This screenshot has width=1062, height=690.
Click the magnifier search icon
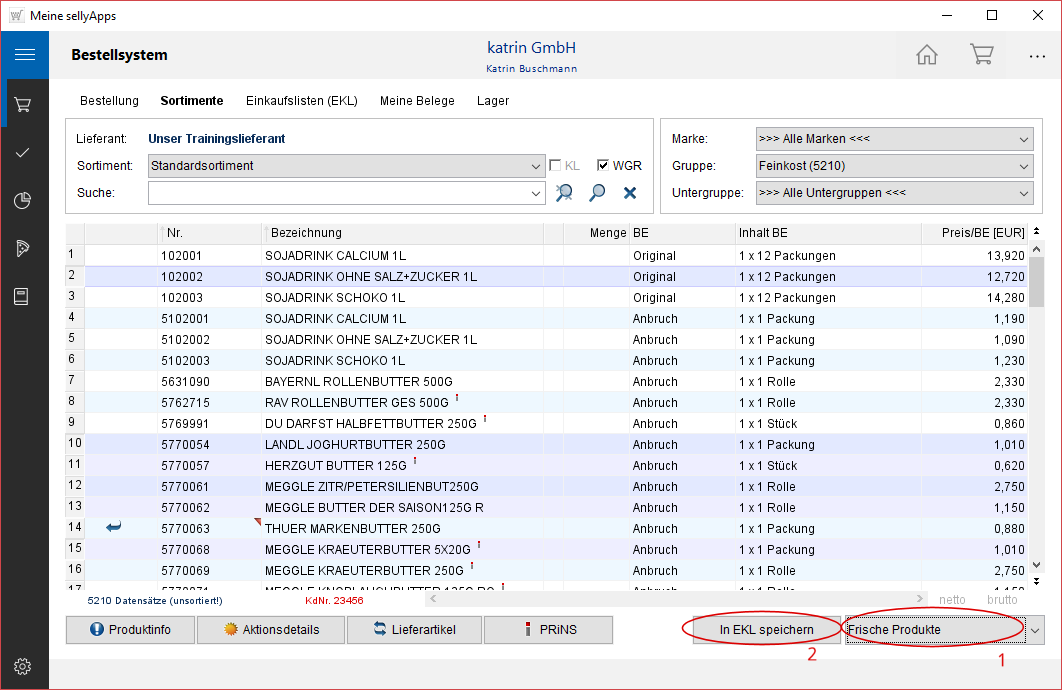pyautogui.click(x=598, y=193)
